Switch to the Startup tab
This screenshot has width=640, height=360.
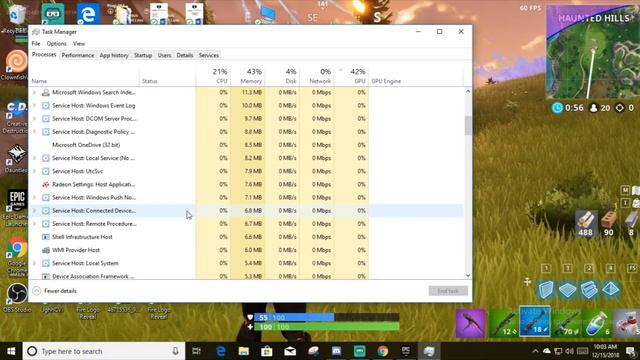(143, 55)
